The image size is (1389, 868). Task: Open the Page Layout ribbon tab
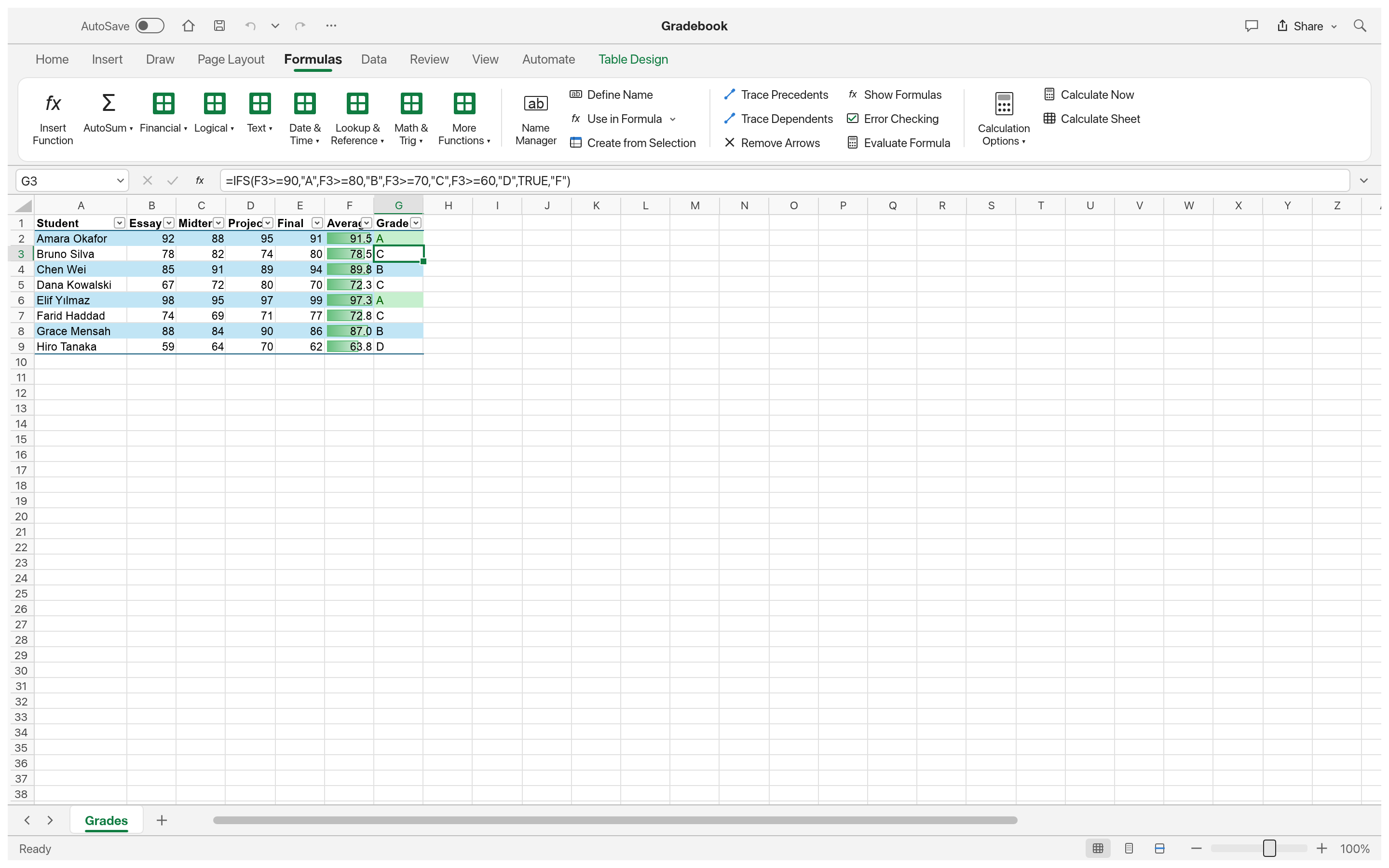pos(231,59)
